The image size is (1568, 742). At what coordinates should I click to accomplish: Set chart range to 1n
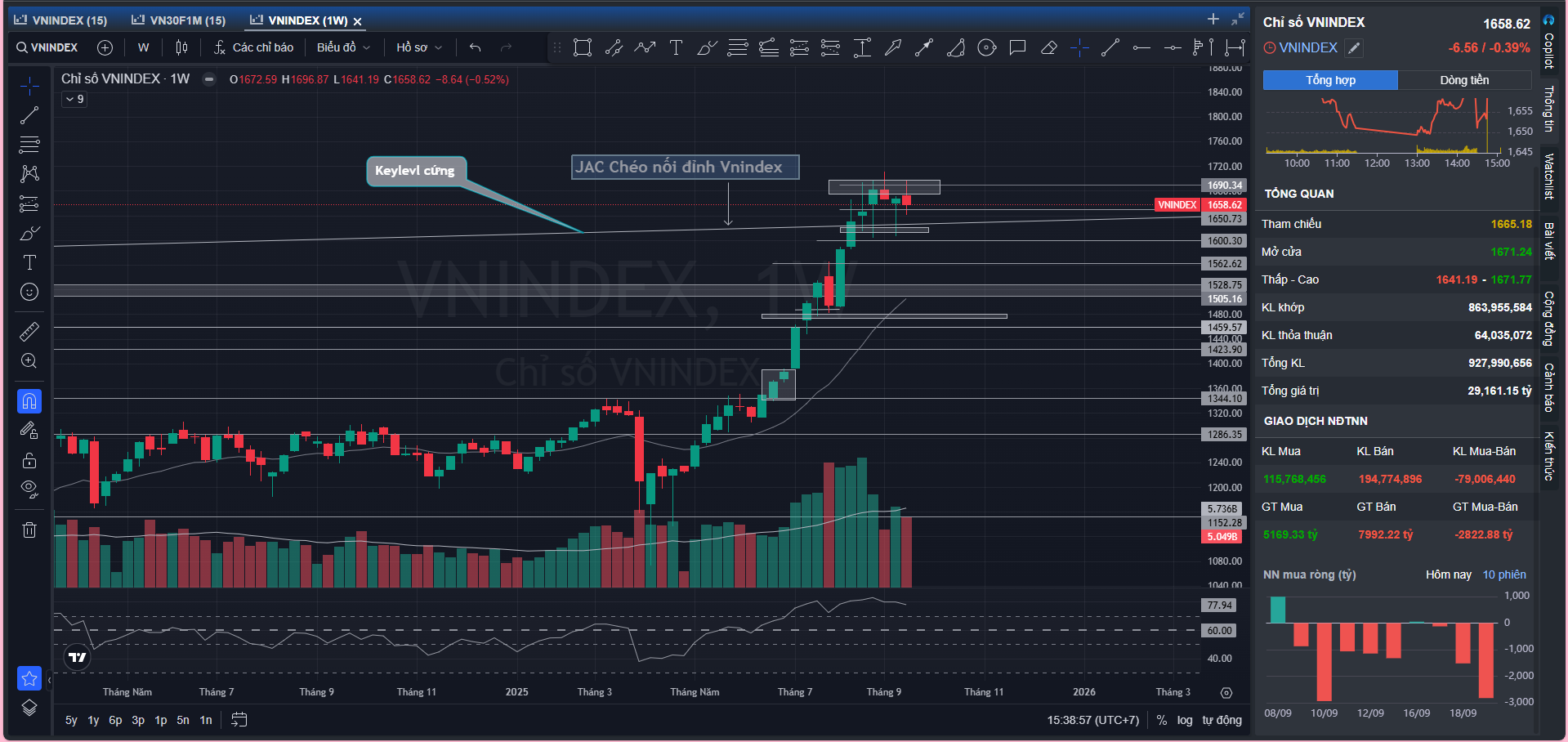[x=206, y=720]
